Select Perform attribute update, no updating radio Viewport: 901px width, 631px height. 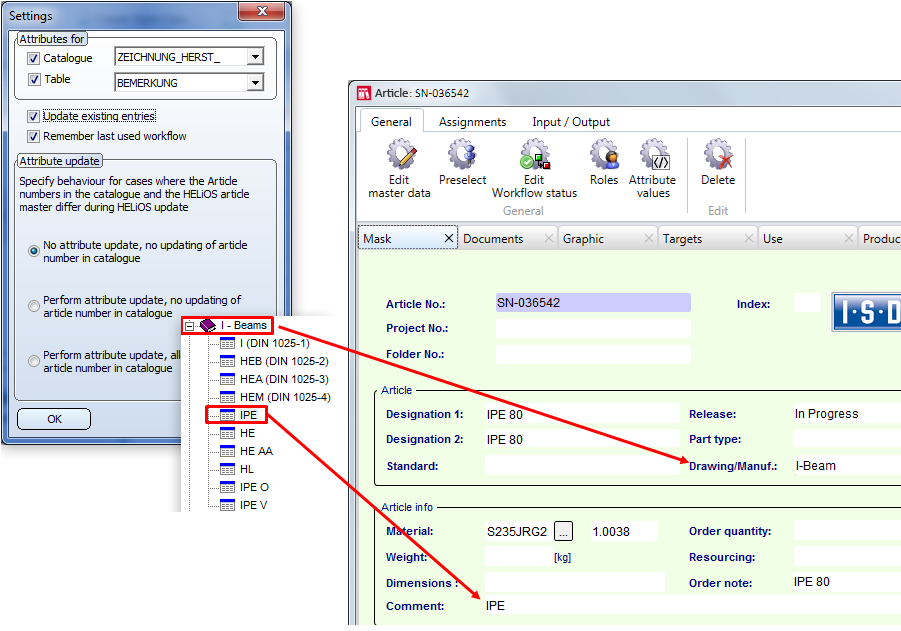pyautogui.click(x=34, y=306)
